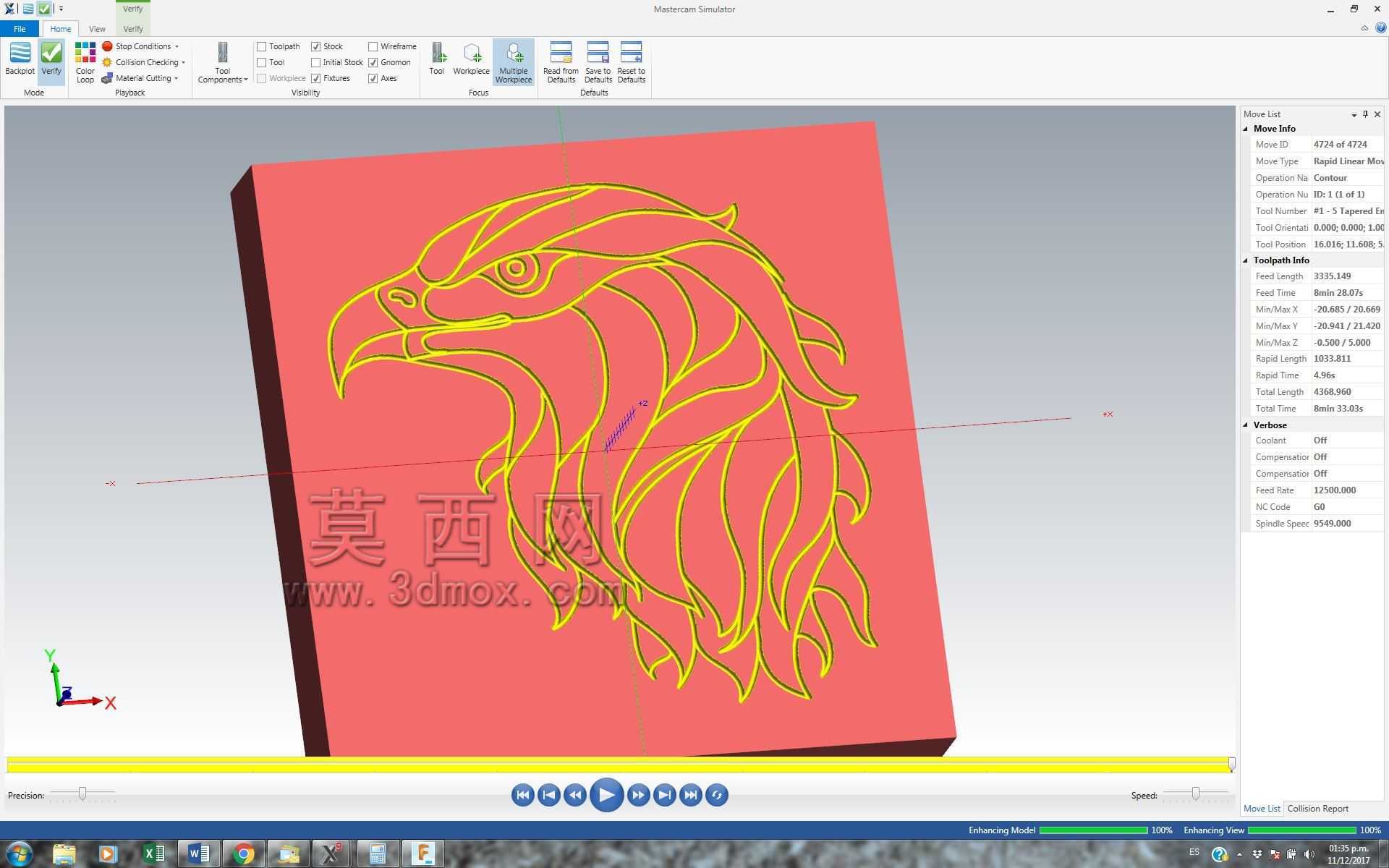Click the volume tray icon

pyautogui.click(x=1309, y=855)
